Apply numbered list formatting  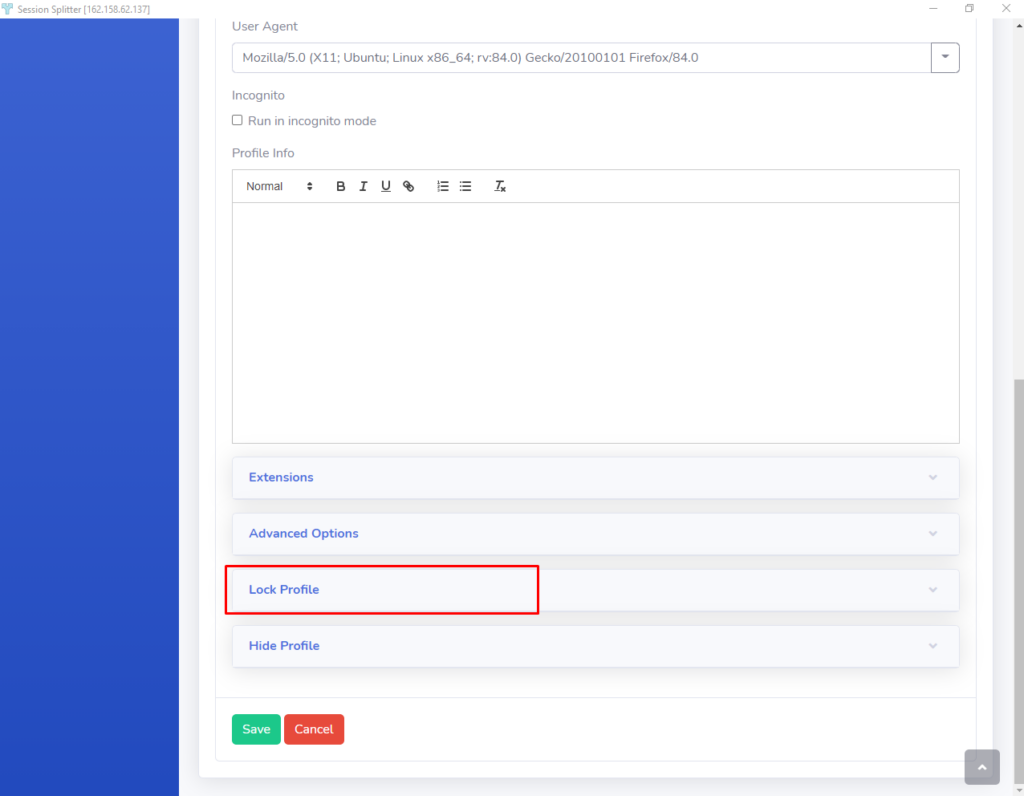tap(443, 186)
